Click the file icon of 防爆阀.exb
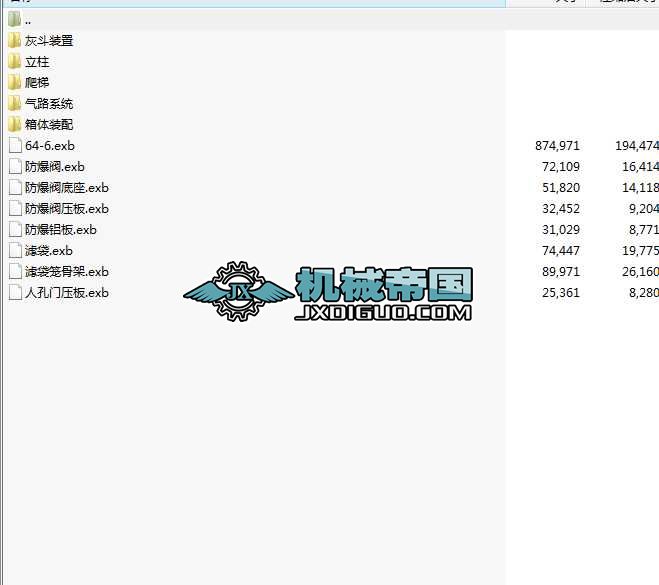 pyautogui.click(x=15, y=166)
